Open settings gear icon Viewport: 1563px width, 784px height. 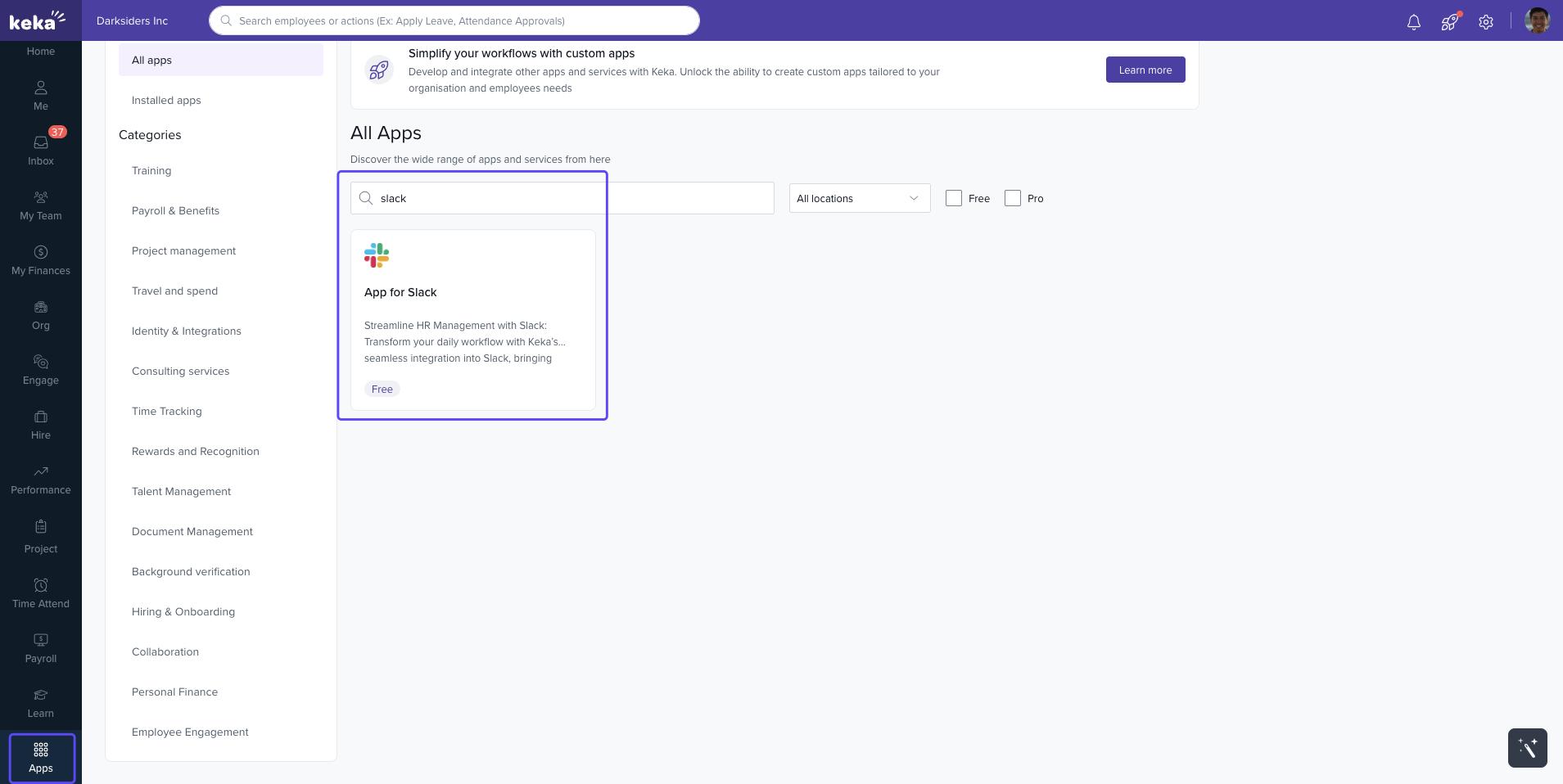pyautogui.click(x=1485, y=22)
